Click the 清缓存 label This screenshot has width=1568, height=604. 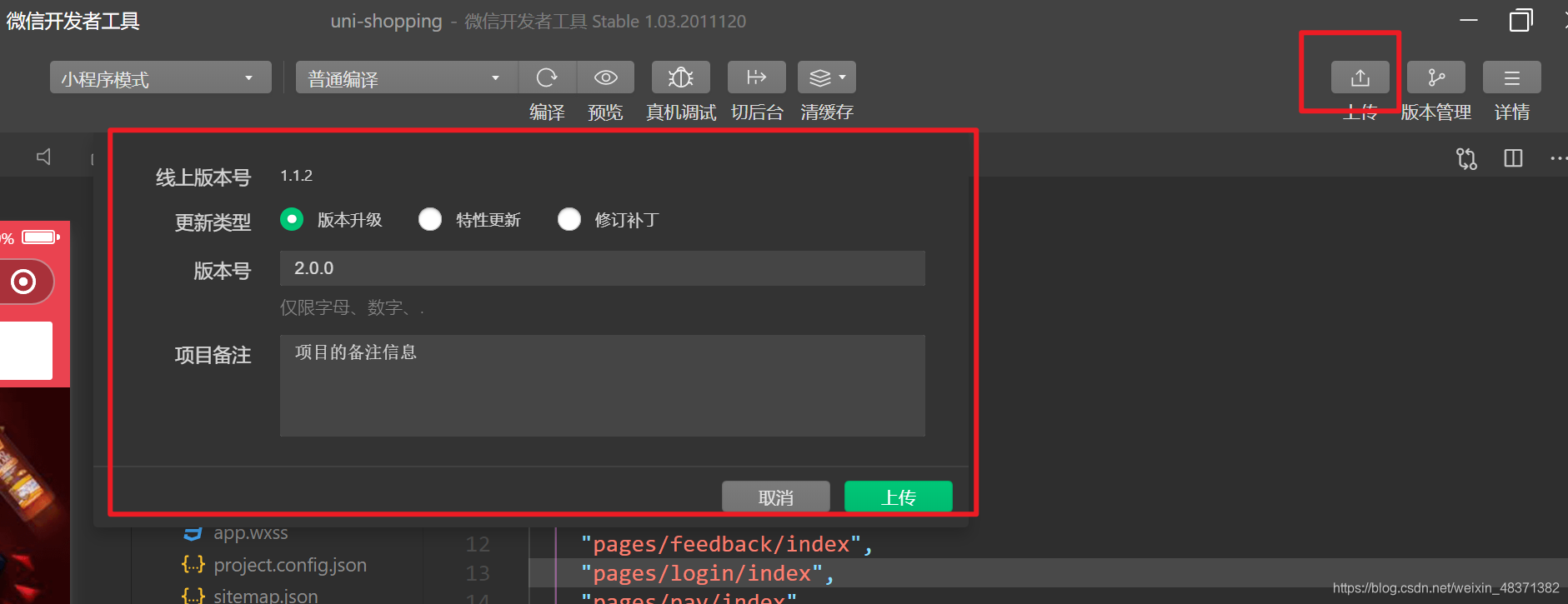(827, 112)
